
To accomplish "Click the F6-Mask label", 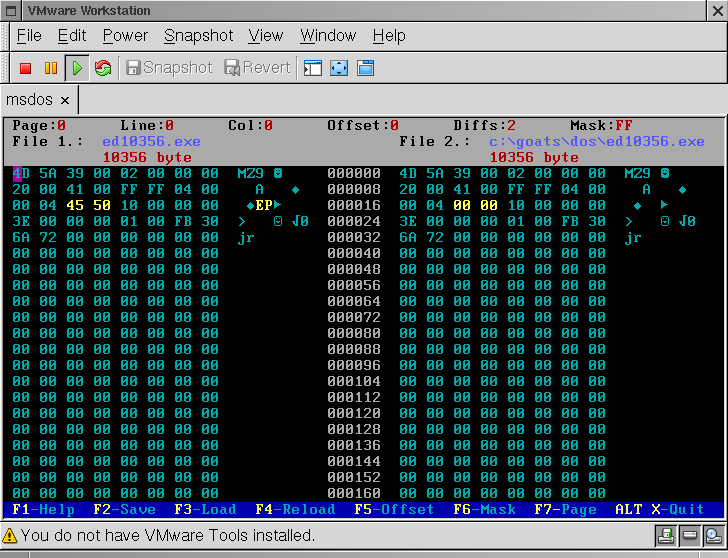I will (484, 510).
